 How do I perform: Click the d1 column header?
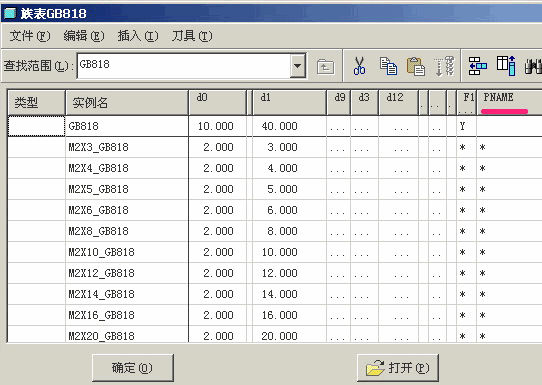289,103
